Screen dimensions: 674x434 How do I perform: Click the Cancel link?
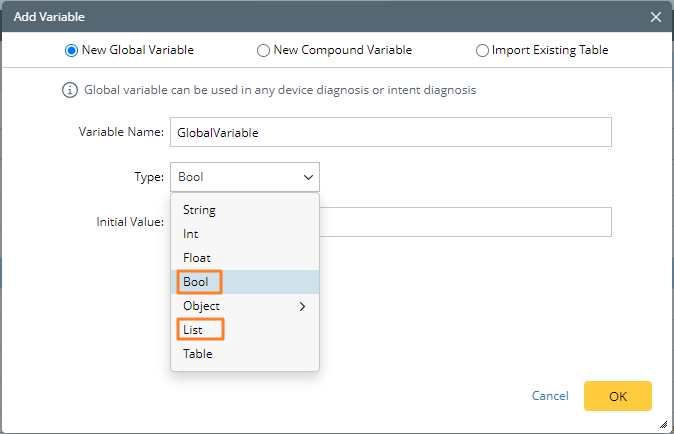[x=550, y=396]
